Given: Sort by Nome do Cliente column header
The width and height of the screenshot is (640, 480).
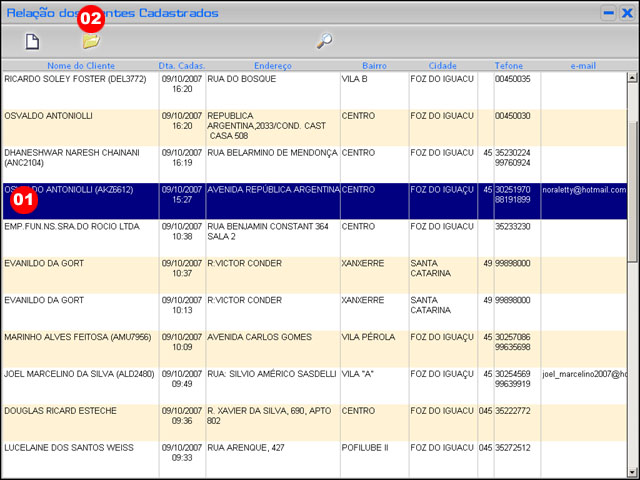Looking at the screenshot, I should 80,66.
